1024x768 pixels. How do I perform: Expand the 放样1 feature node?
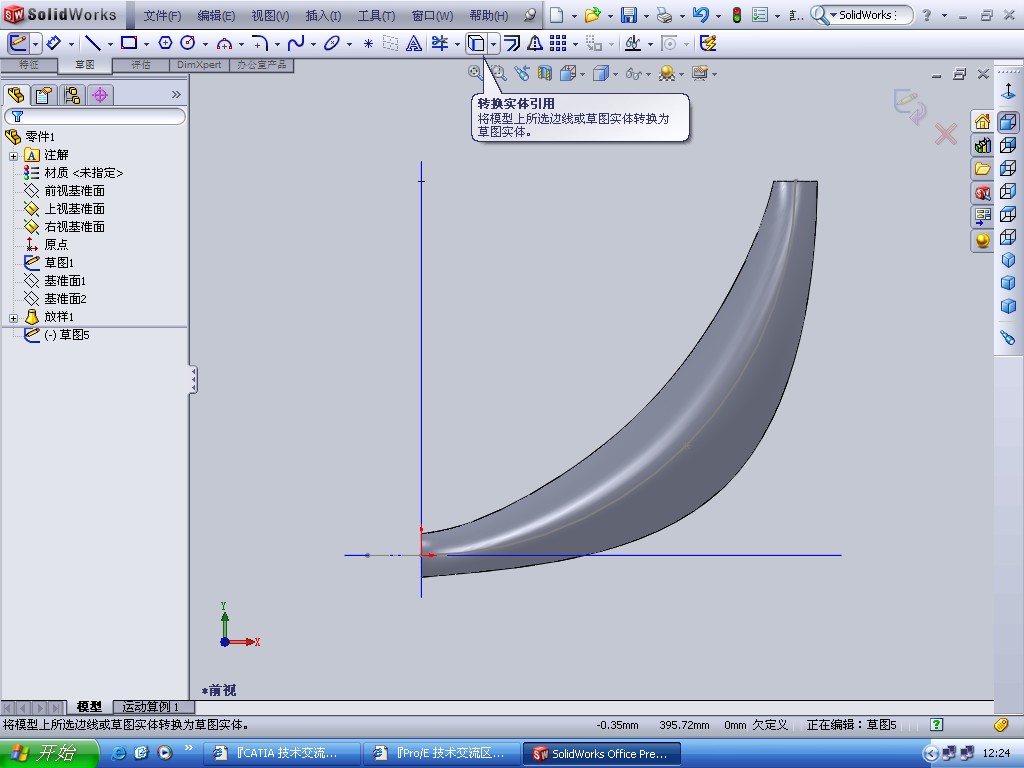pos(14,318)
